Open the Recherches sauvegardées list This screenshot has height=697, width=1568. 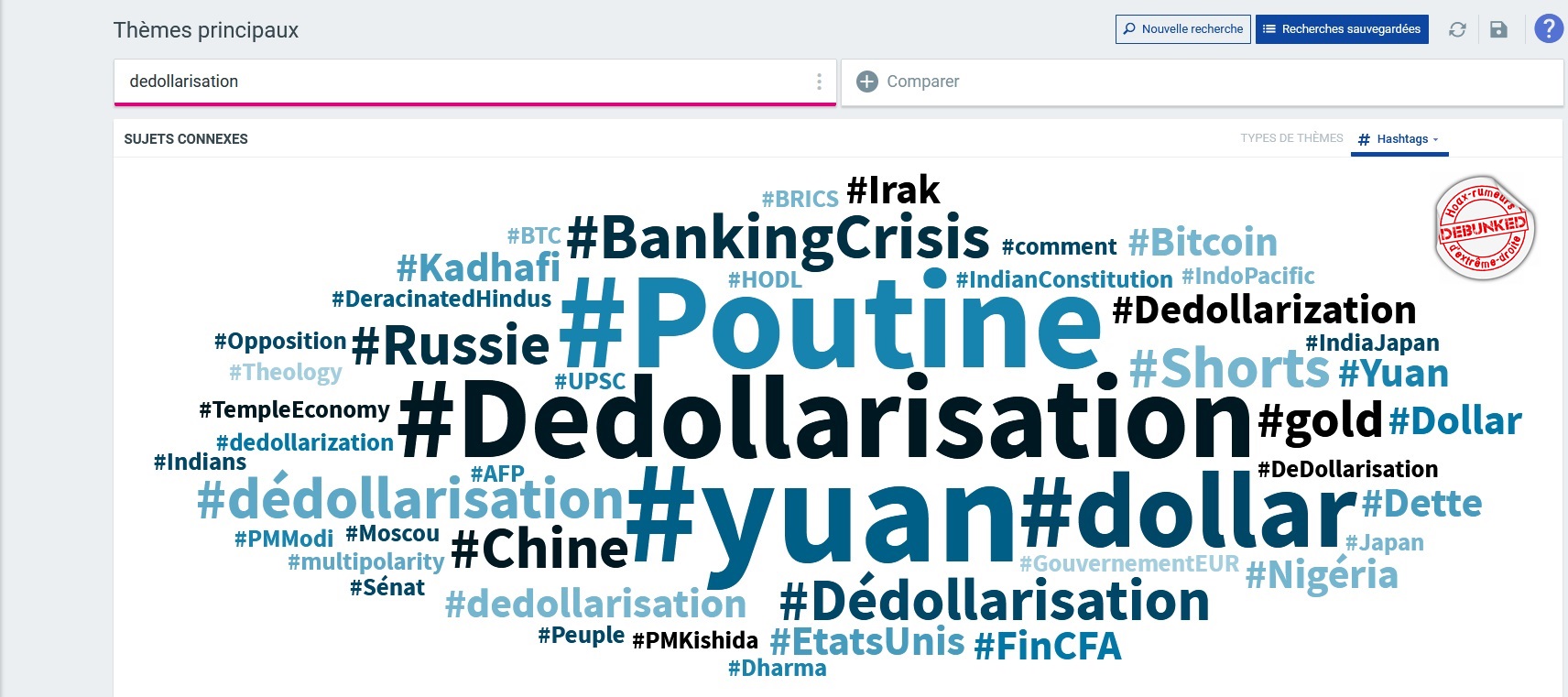click(1342, 29)
